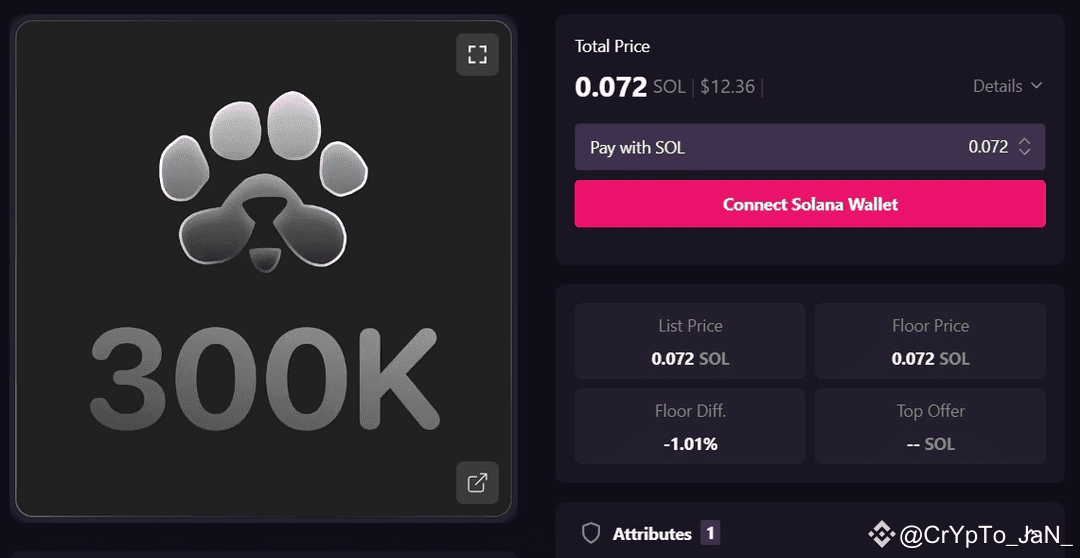Screen dimensions: 1080x558
Task: Click the 300K NFT thumbnail
Action: click(x=264, y=269)
